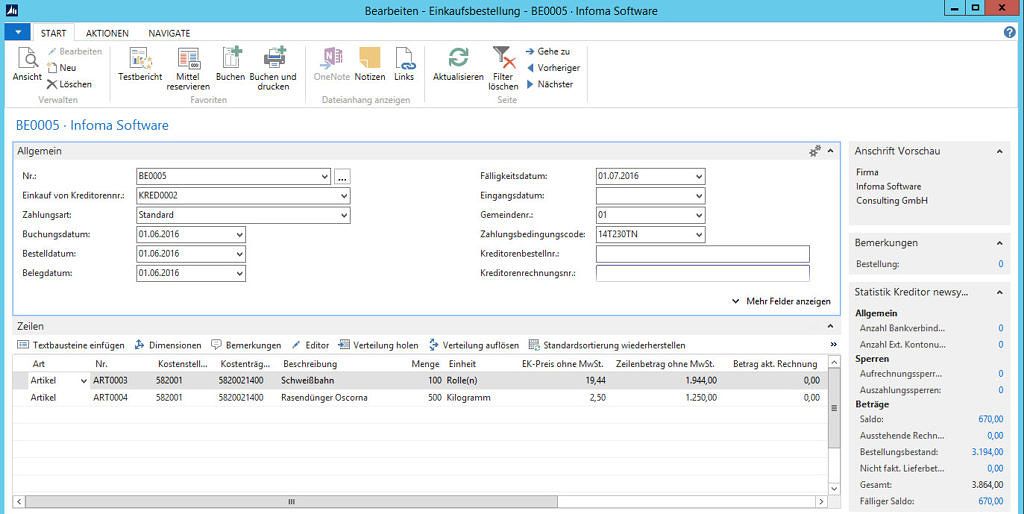Screen dimensions: 1024x514
Task: Open Bestellungsbestand 3.194,00 link
Action: point(987,452)
